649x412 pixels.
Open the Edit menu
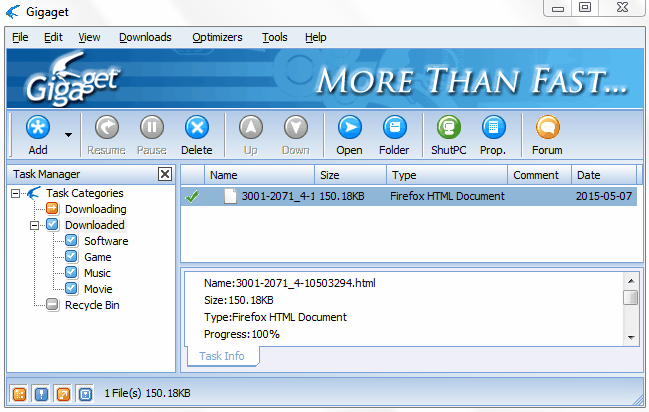click(x=53, y=37)
